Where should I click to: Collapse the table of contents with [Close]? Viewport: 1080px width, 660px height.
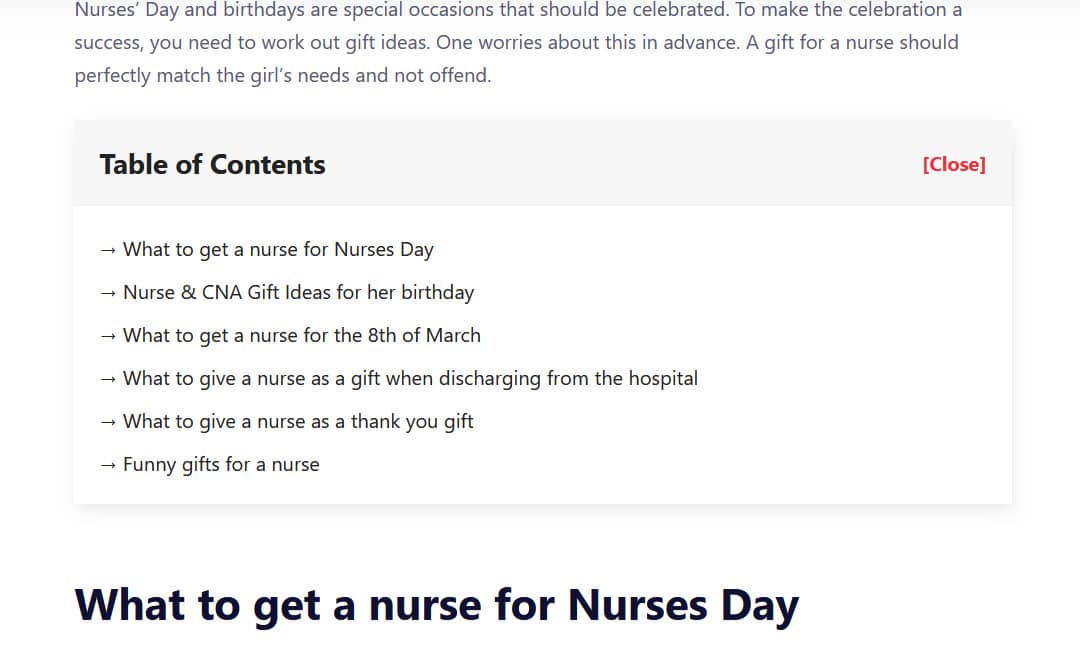click(953, 165)
